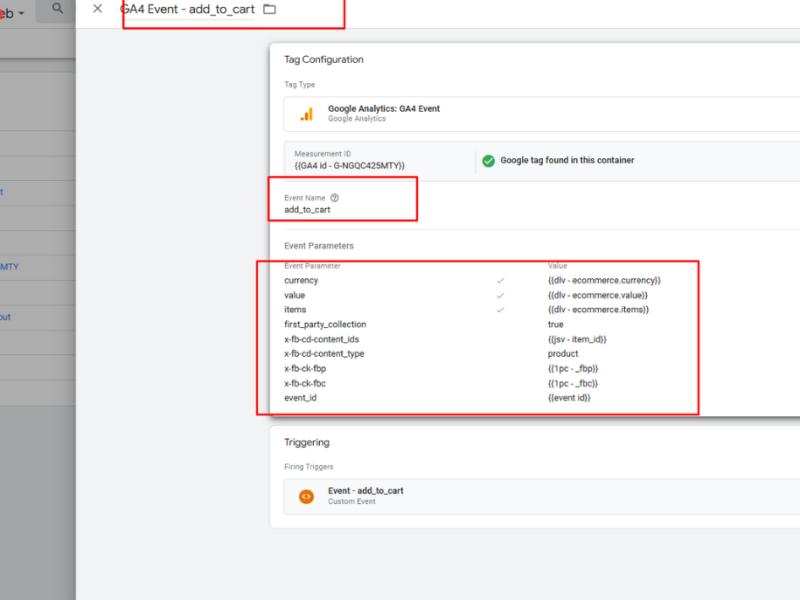Click the {{dlv - ecommerce.items}} value

click(598, 310)
